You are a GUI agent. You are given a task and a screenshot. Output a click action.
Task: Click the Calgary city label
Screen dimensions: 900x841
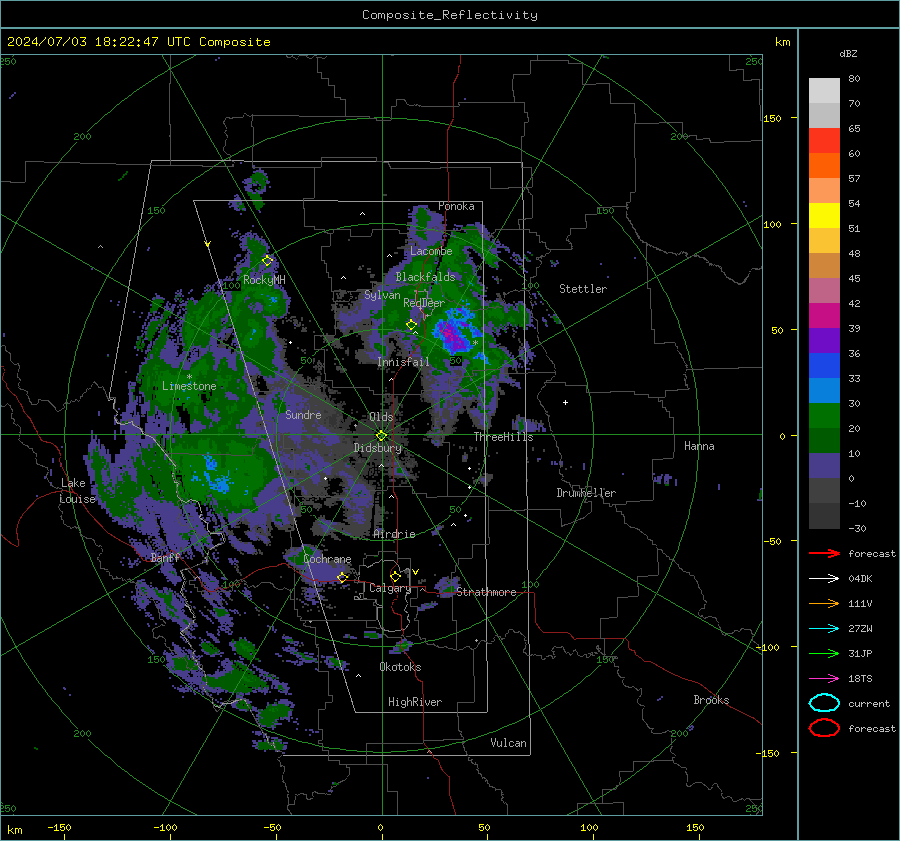390,588
